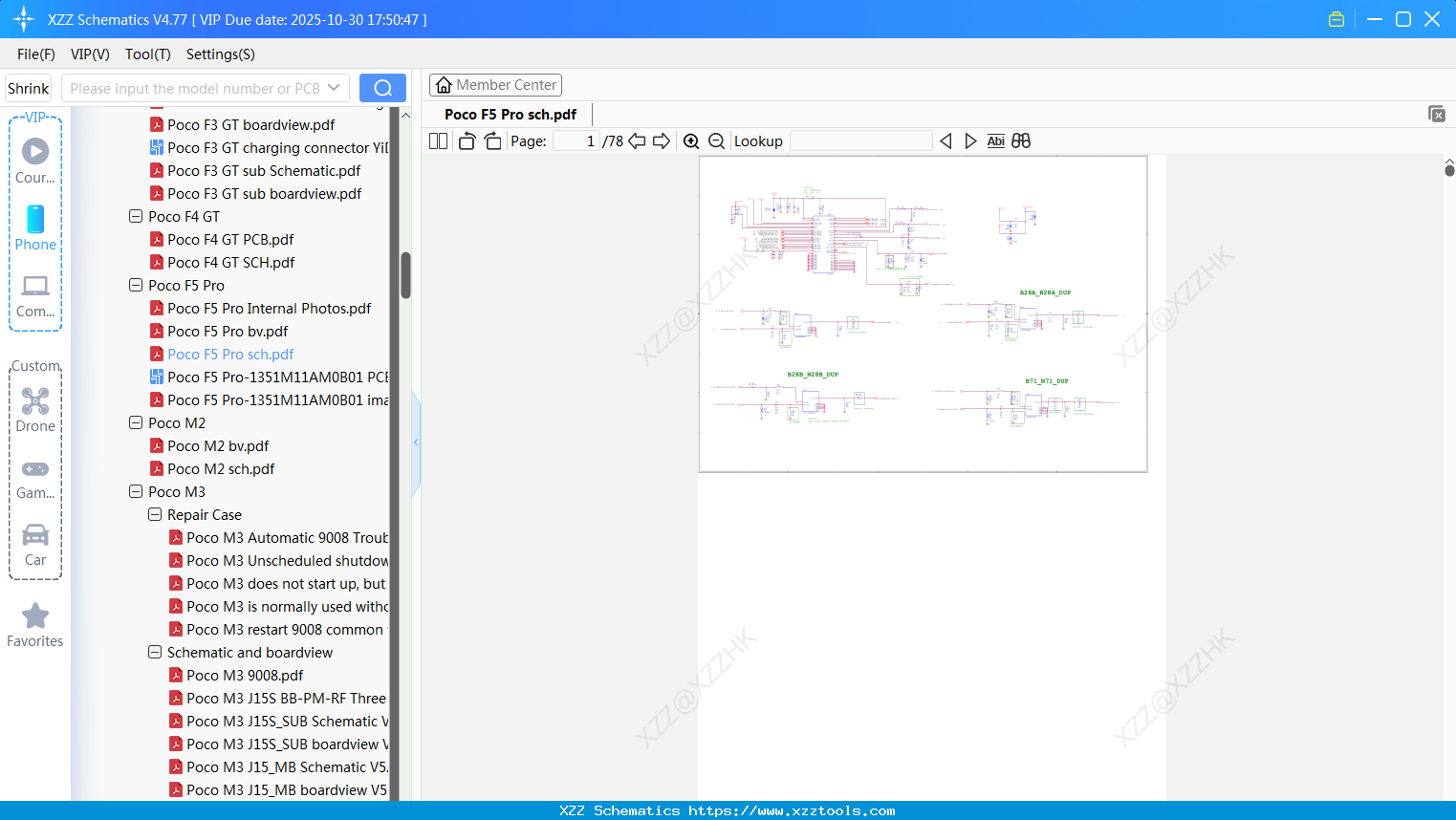Jump to next lookup result
Viewport: 1456px width, 820px height.
click(970, 141)
